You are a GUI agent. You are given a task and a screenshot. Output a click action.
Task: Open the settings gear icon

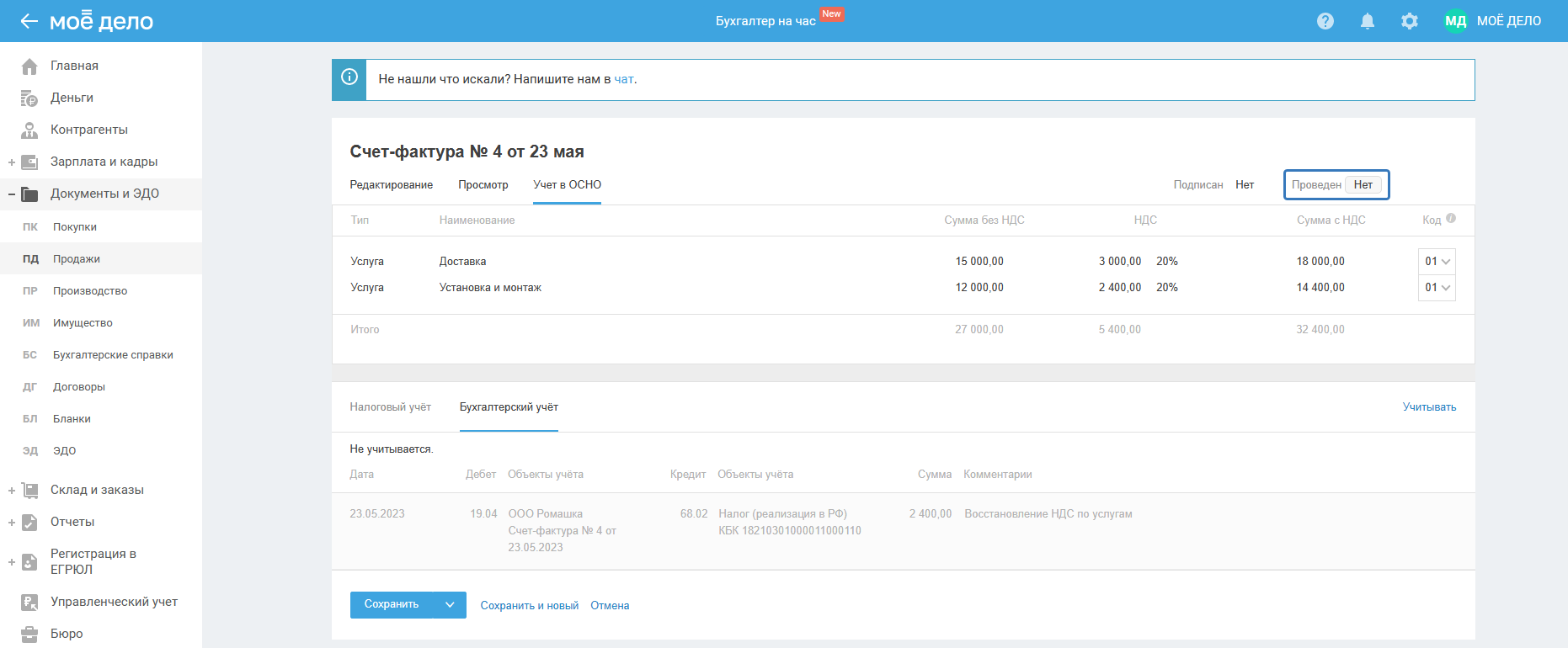pos(1410,21)
